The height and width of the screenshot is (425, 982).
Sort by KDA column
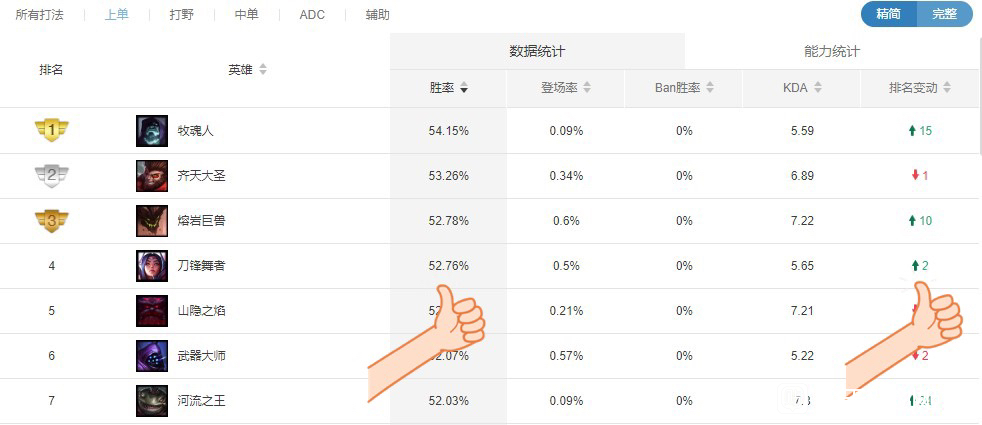(802, 88)
